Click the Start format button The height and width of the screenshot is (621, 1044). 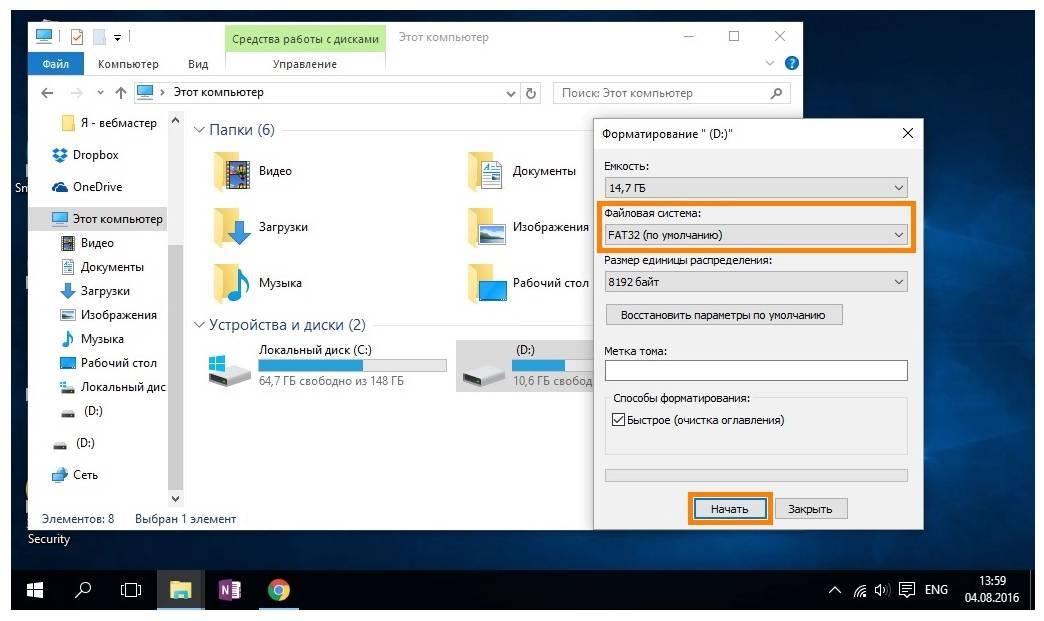click(729, 509)
